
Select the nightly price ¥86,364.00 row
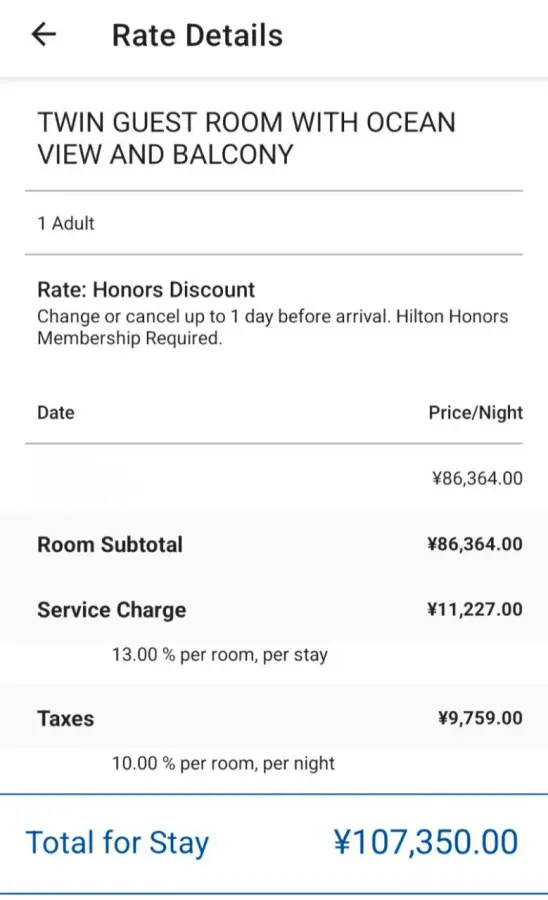coord(274,478)
